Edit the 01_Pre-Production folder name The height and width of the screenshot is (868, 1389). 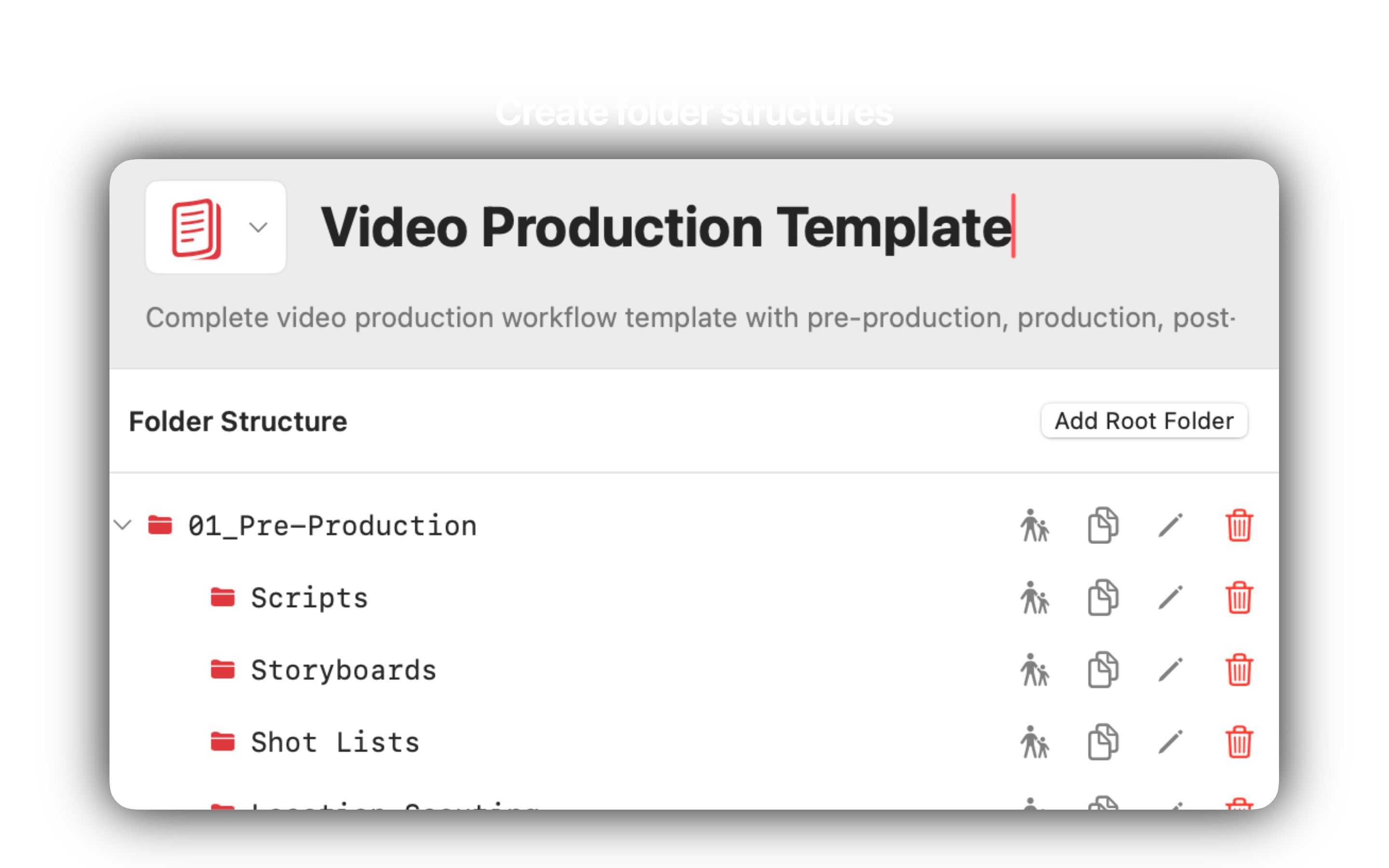1171,525
